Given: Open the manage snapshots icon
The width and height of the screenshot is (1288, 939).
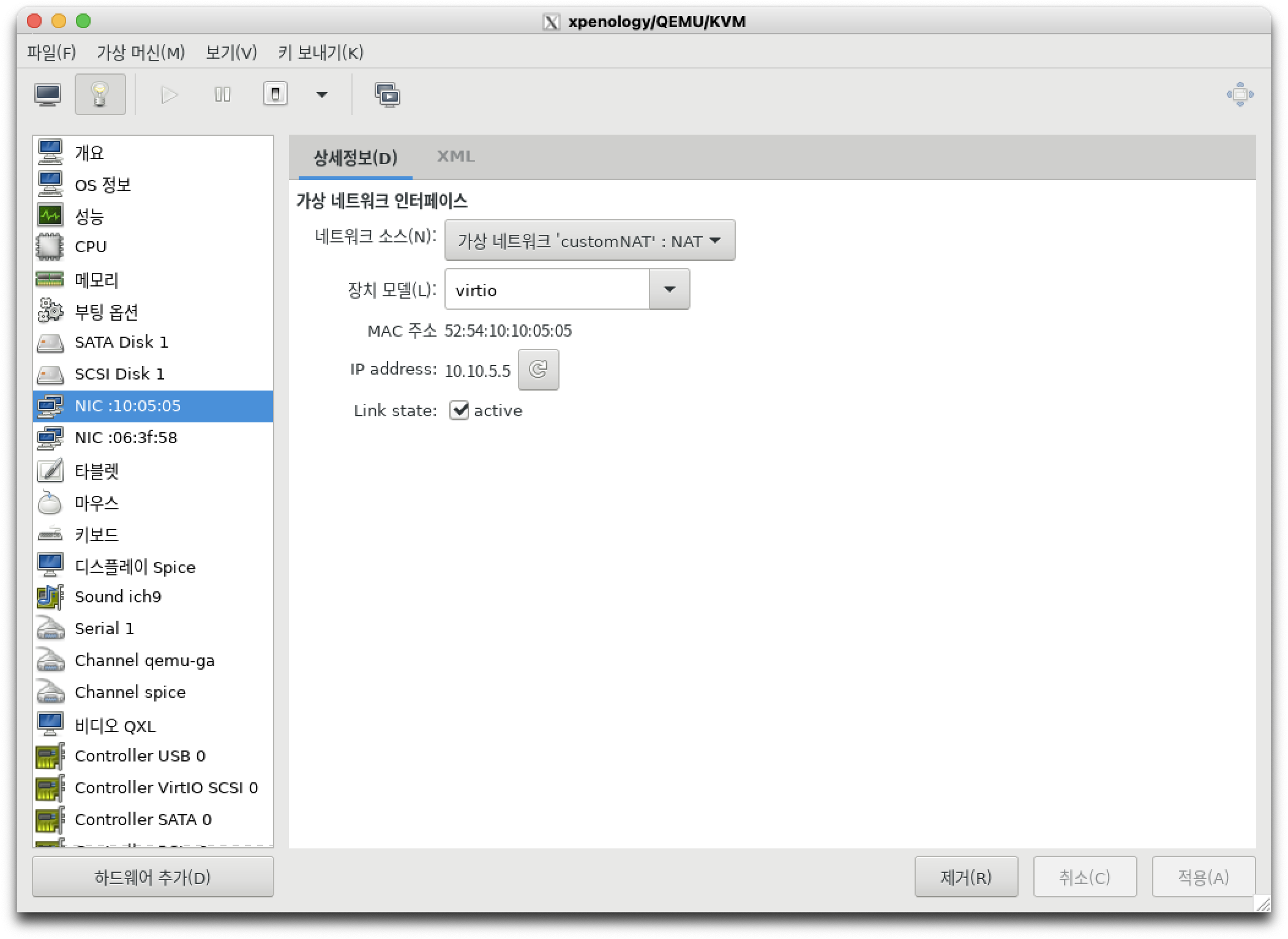Looking at the screenshot, I should [x=387, y=95].
